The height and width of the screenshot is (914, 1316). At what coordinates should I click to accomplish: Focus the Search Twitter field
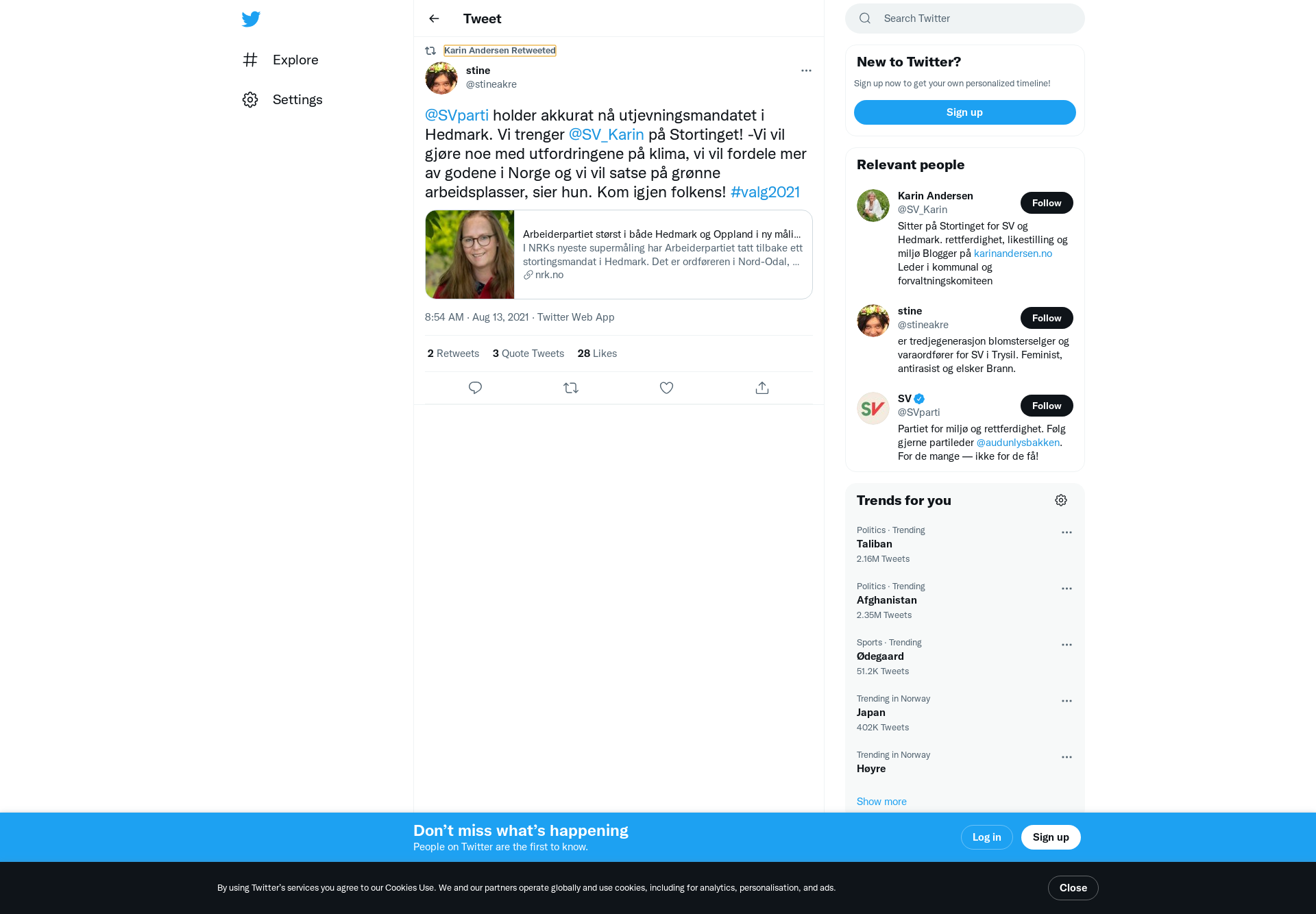(x=965, y=18)
